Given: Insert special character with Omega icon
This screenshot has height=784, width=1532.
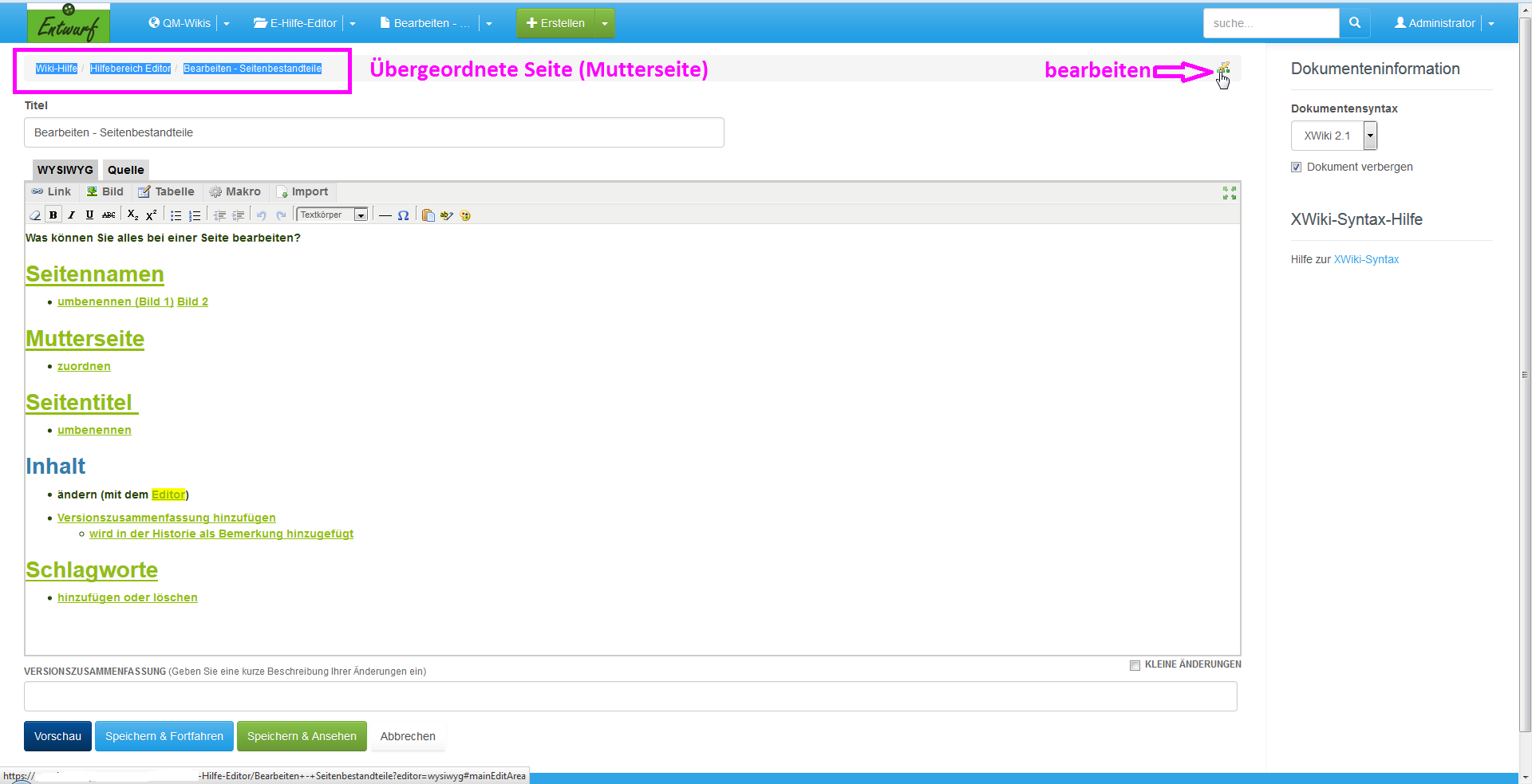Looking at the screenshot, I should tap(403, 215).
